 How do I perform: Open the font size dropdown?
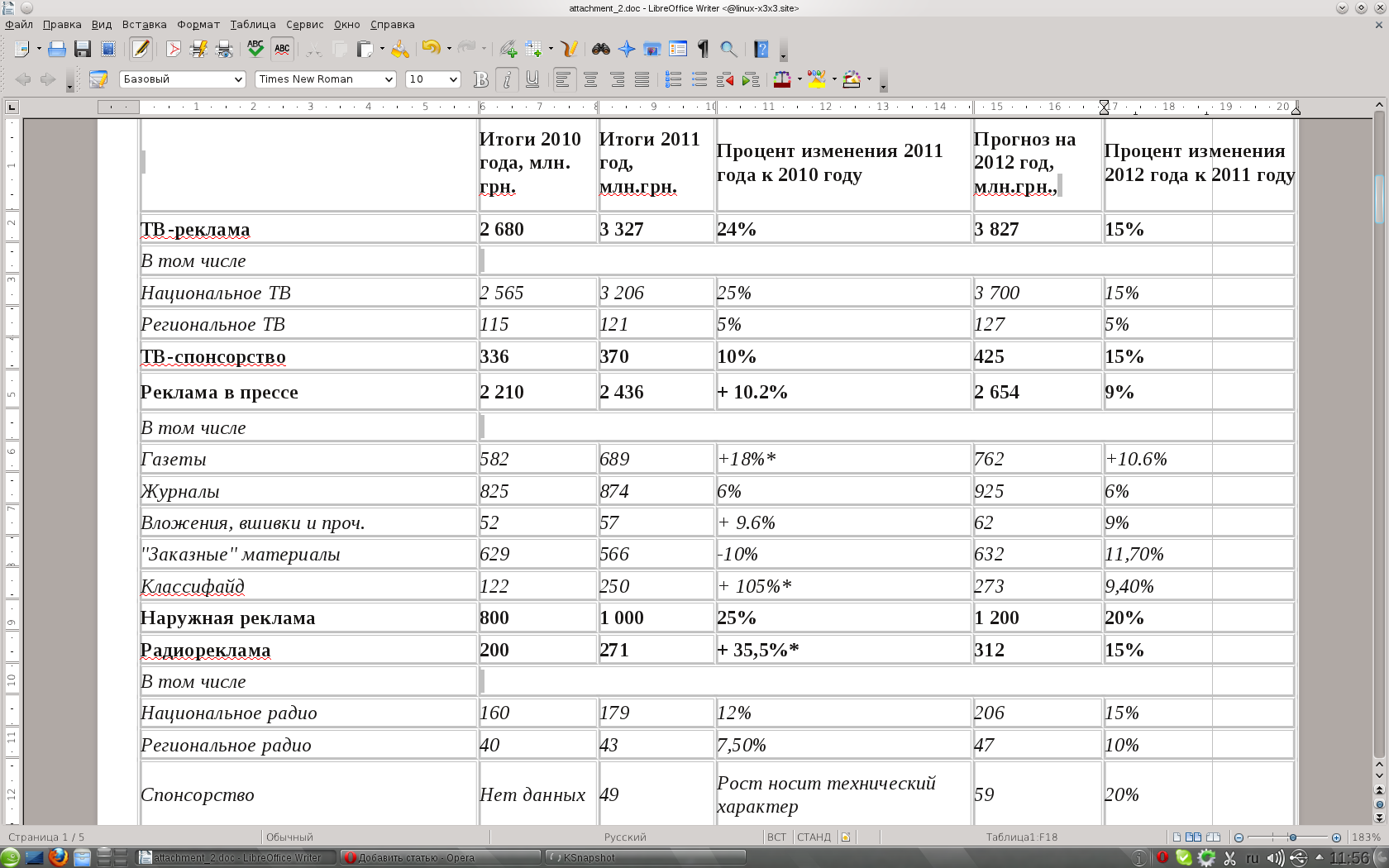click(x=453, y=79)
